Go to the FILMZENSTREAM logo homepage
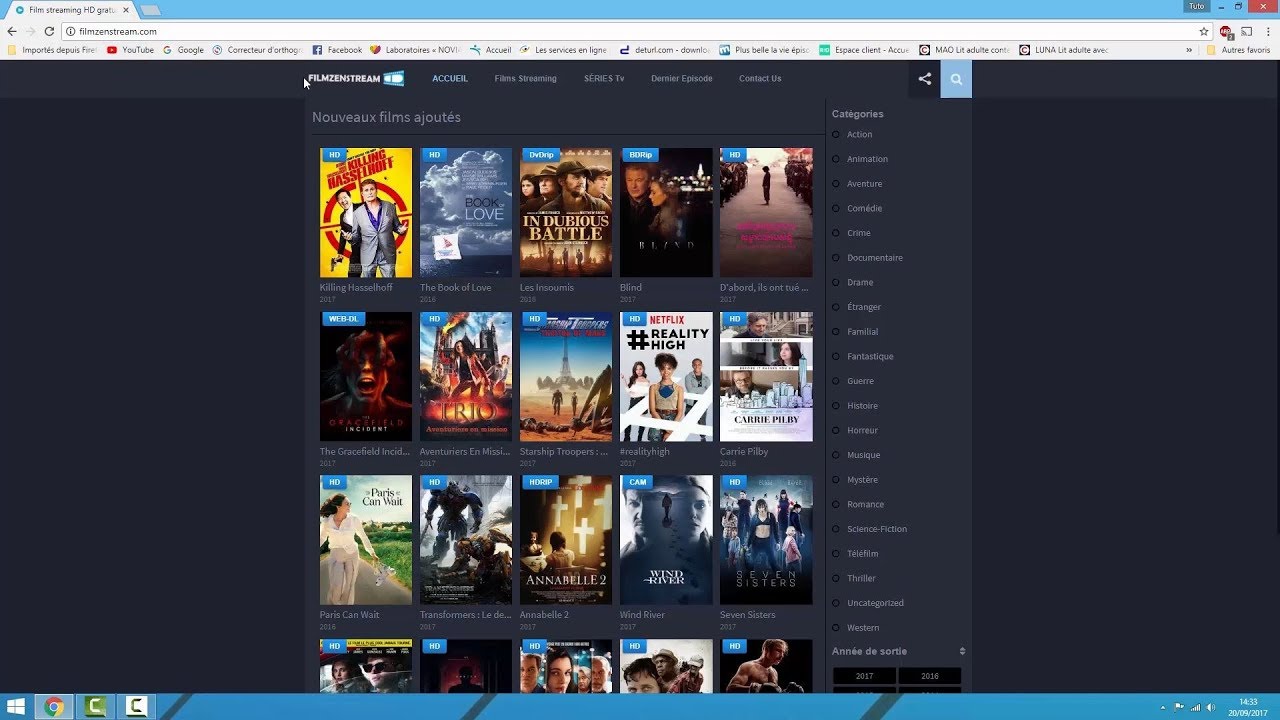The height and width of the screenshot is (720, 1280). [x=356, y=78]
